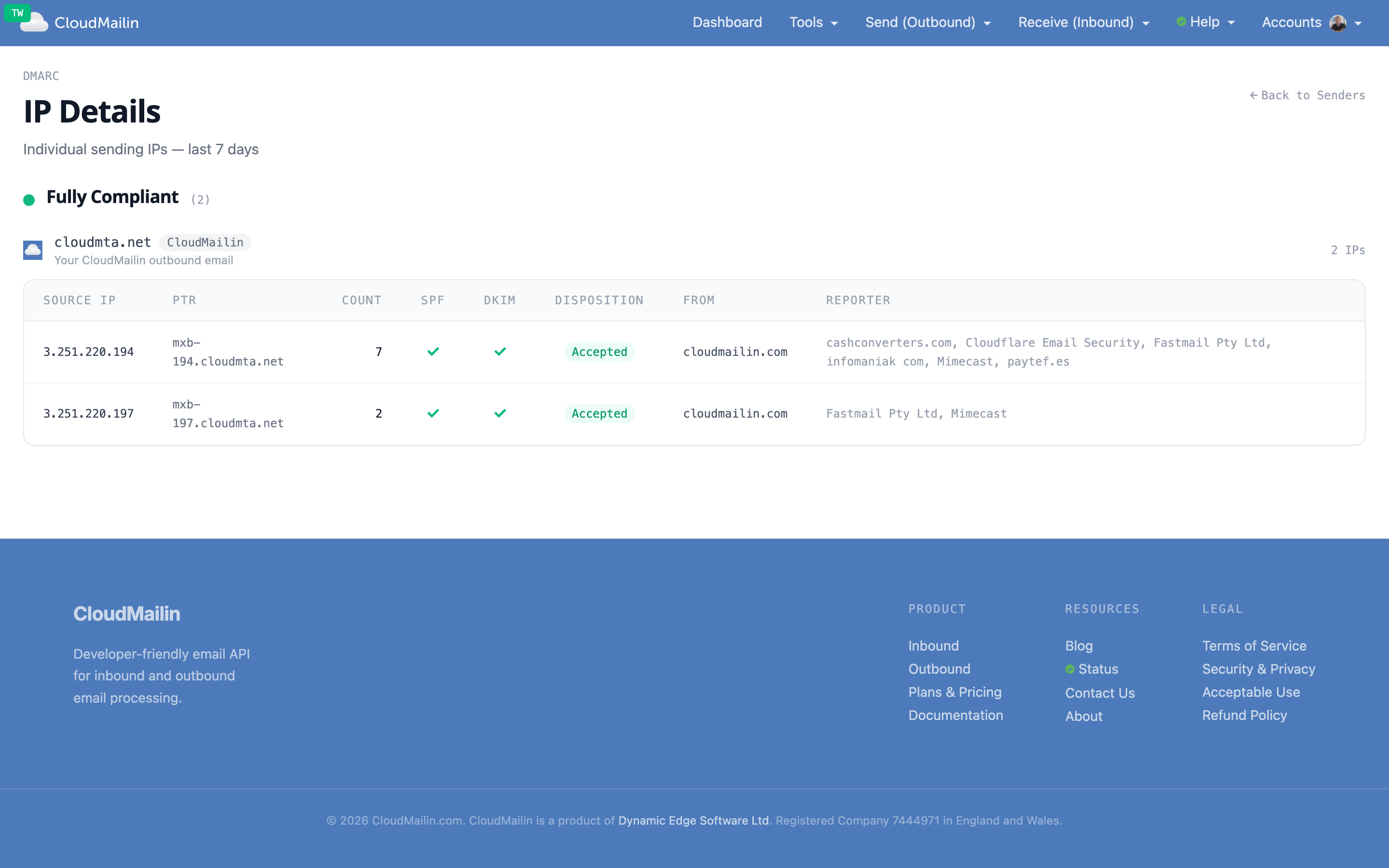Click the footer CloudMailin logo text
The height and width of the screenshot is (868, 1389).
[x=126, y=614]
